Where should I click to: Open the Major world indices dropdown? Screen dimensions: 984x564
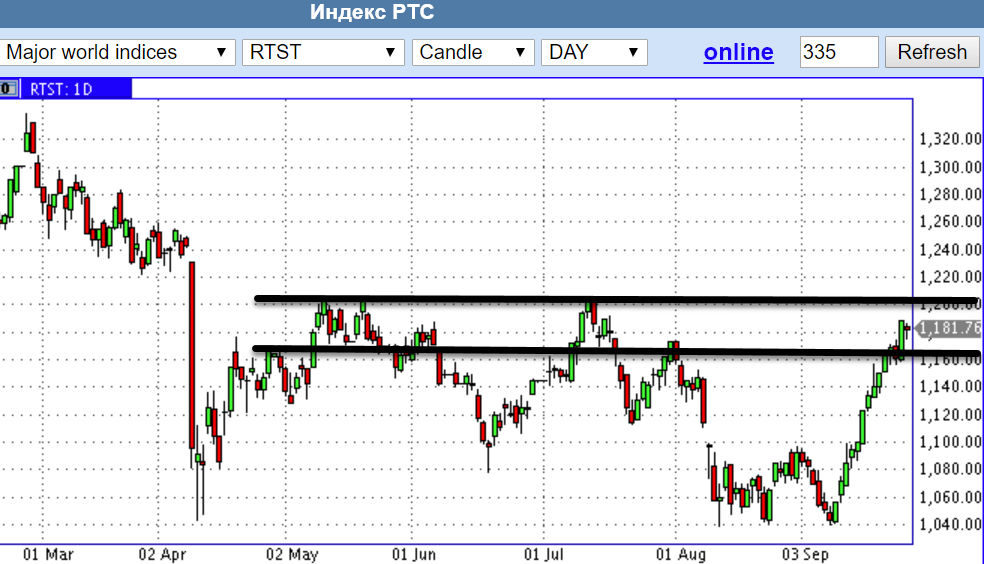(x=116, y=53)
